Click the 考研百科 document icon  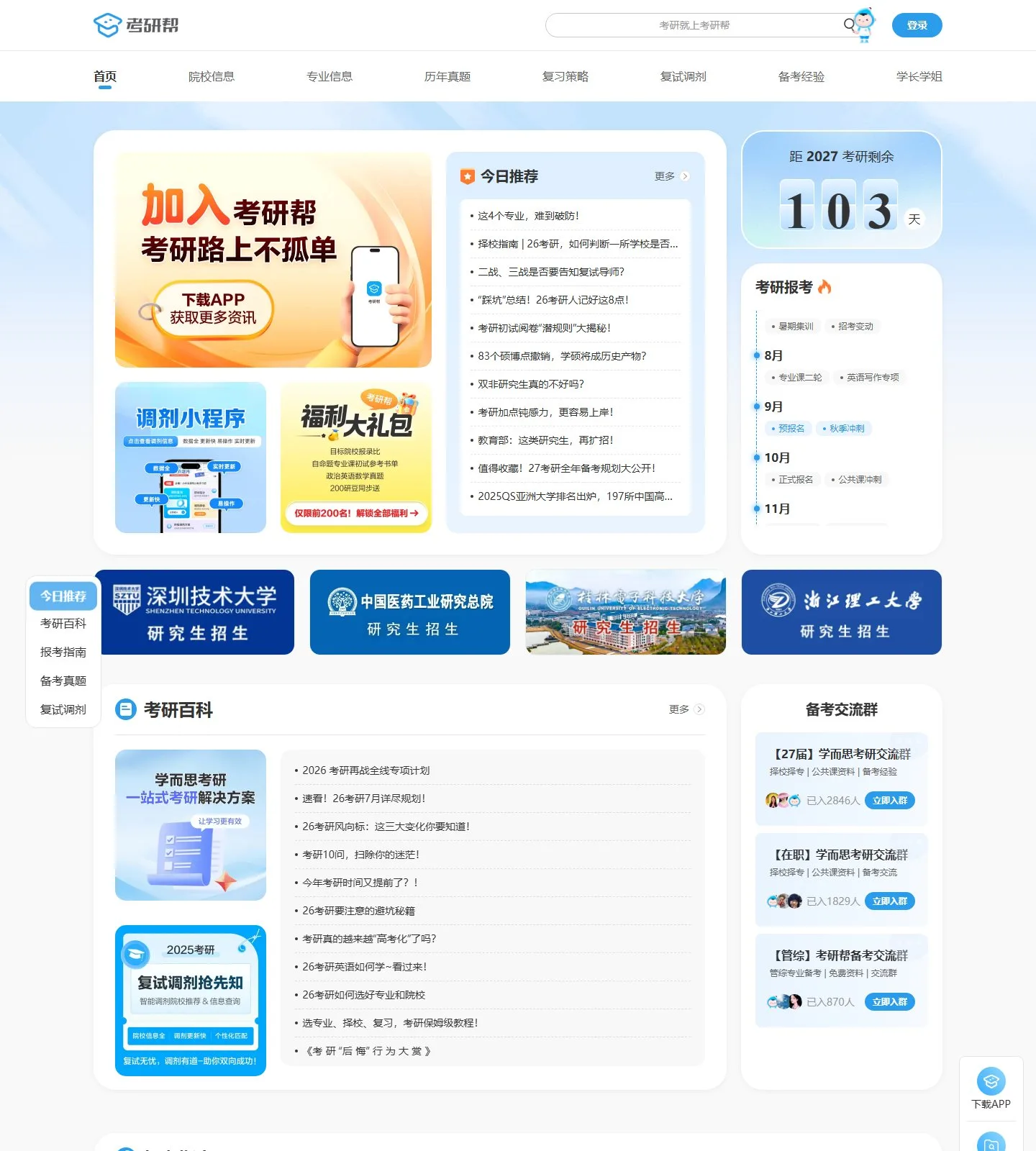[126, 710]
